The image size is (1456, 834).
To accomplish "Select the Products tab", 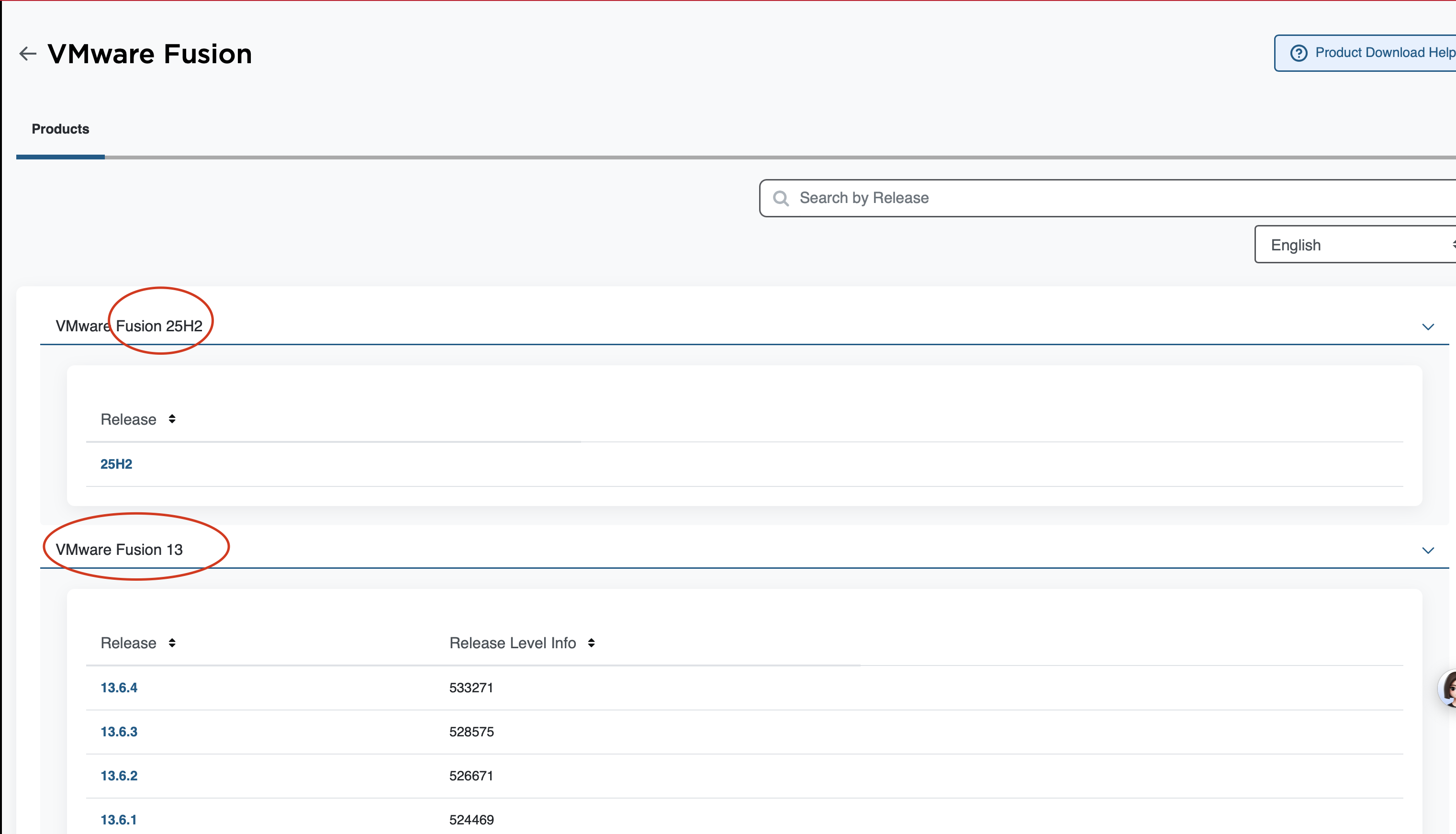I will [60, 129].
